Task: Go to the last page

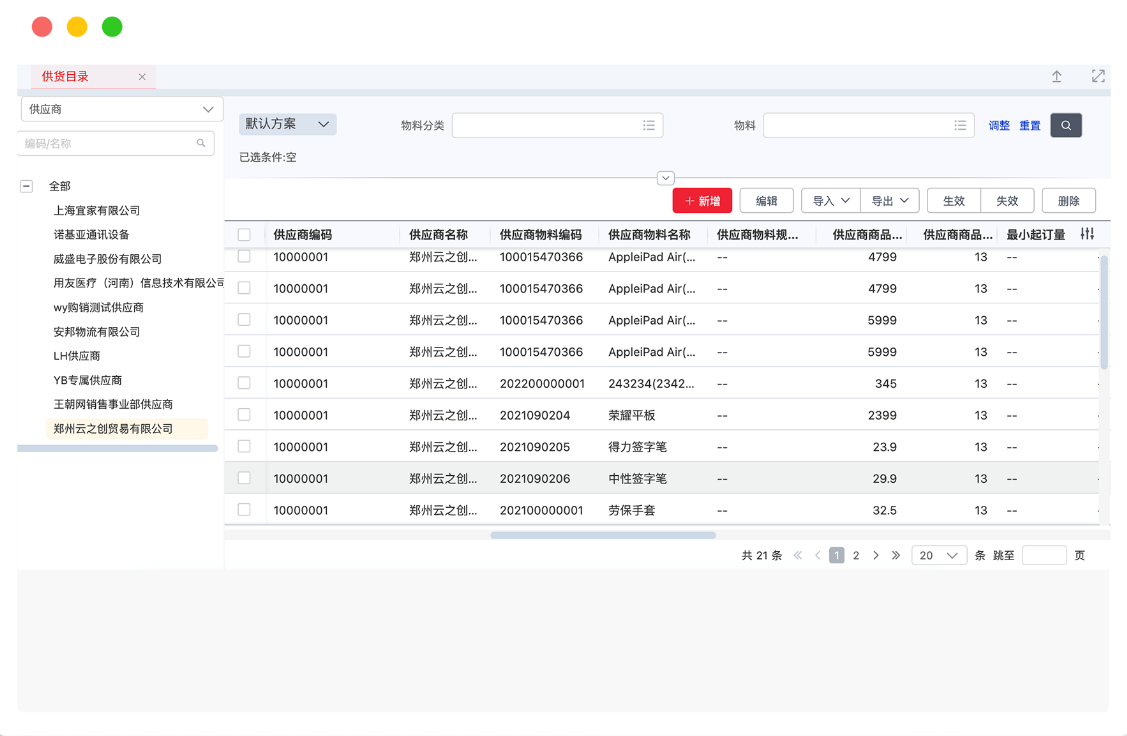Action: (896, 555)
